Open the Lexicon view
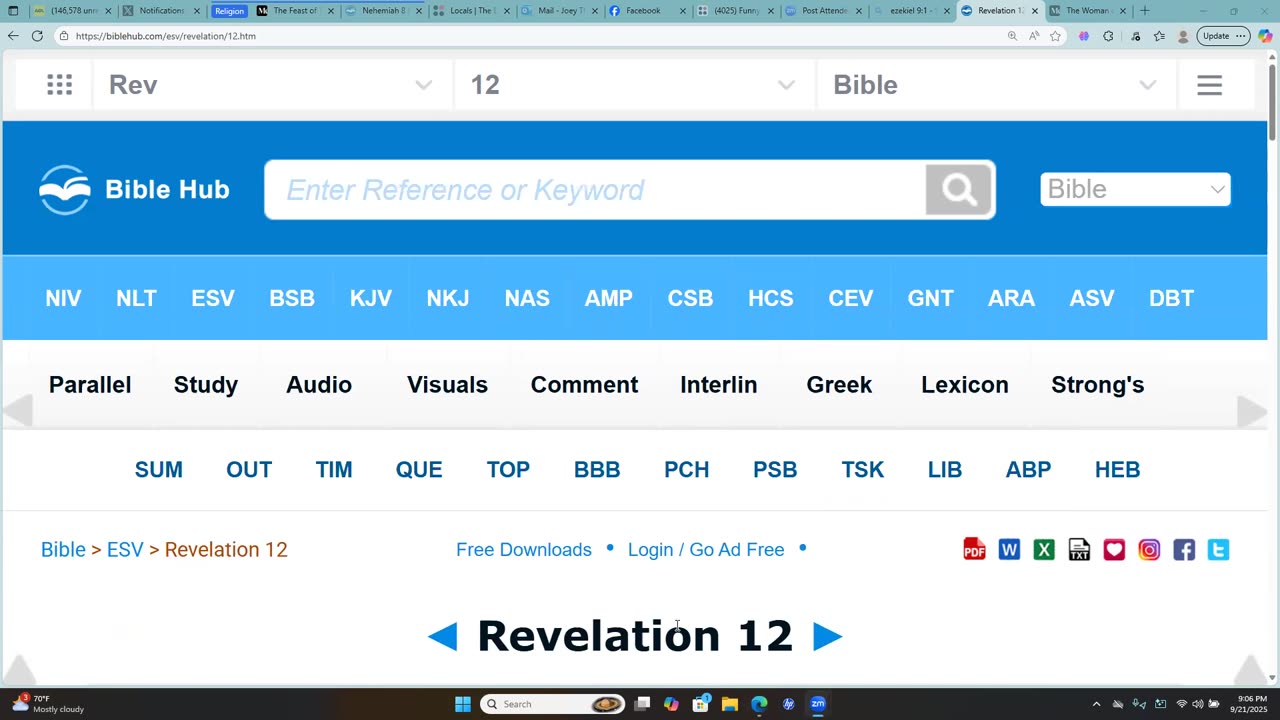This screenshot has height=720, width=1280. pos(965,385)
